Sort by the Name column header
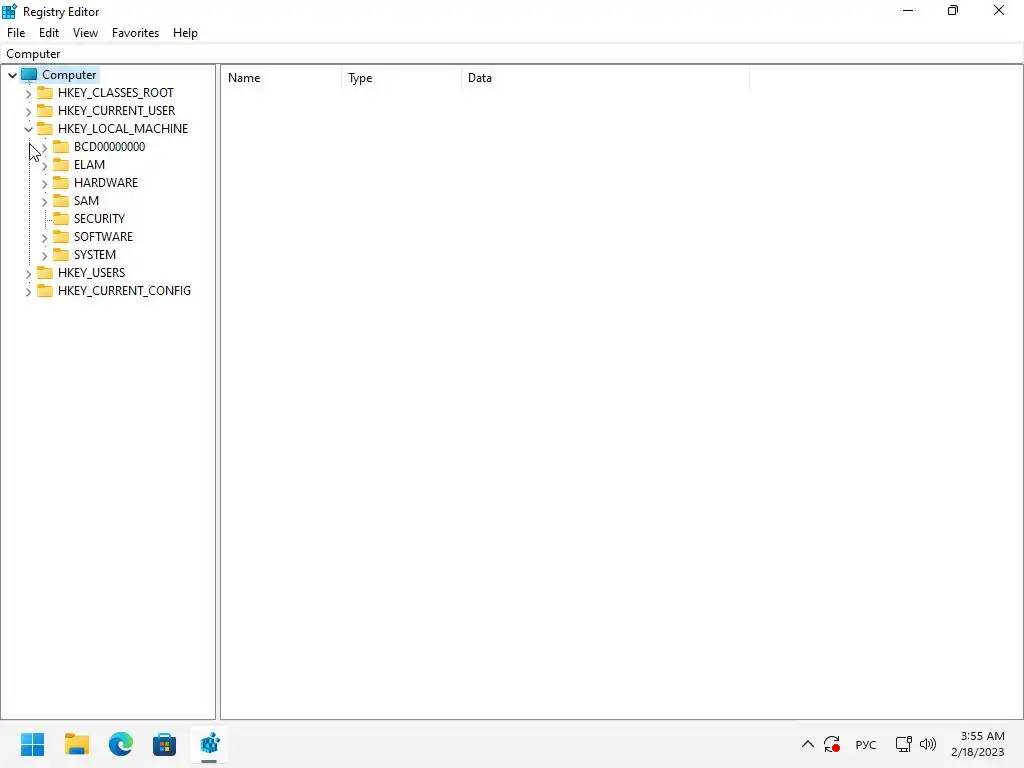 pos(281,78)
